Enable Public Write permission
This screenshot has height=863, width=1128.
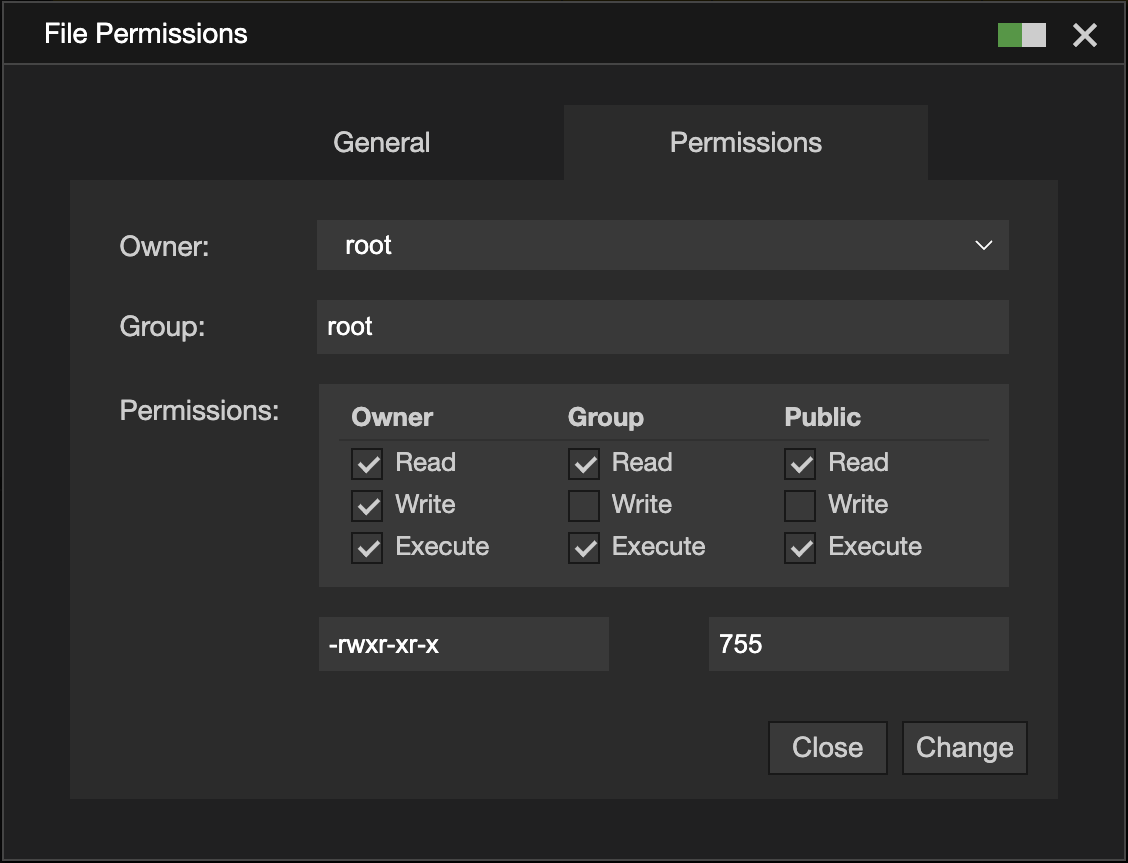[x=800, y=506]
